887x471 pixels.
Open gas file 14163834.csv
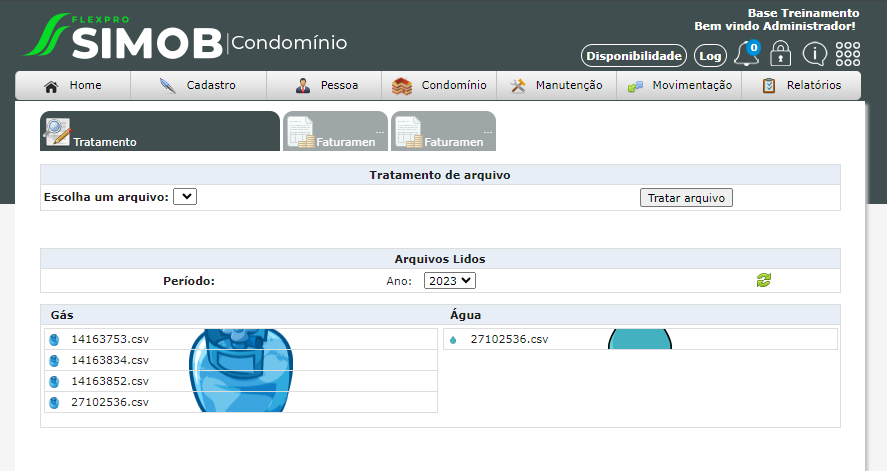pyautogui.click(x=110, y=360)
